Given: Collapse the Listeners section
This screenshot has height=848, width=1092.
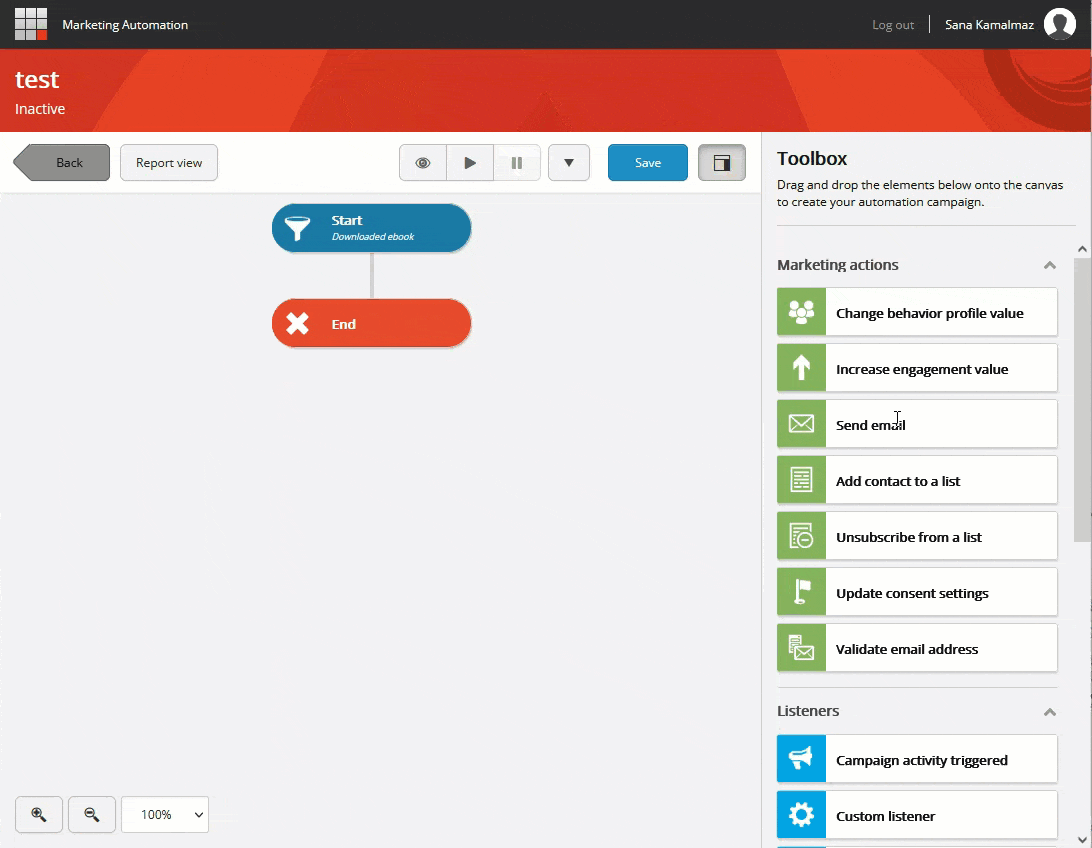Looking at the screenshot, I should pos(1050,712).
